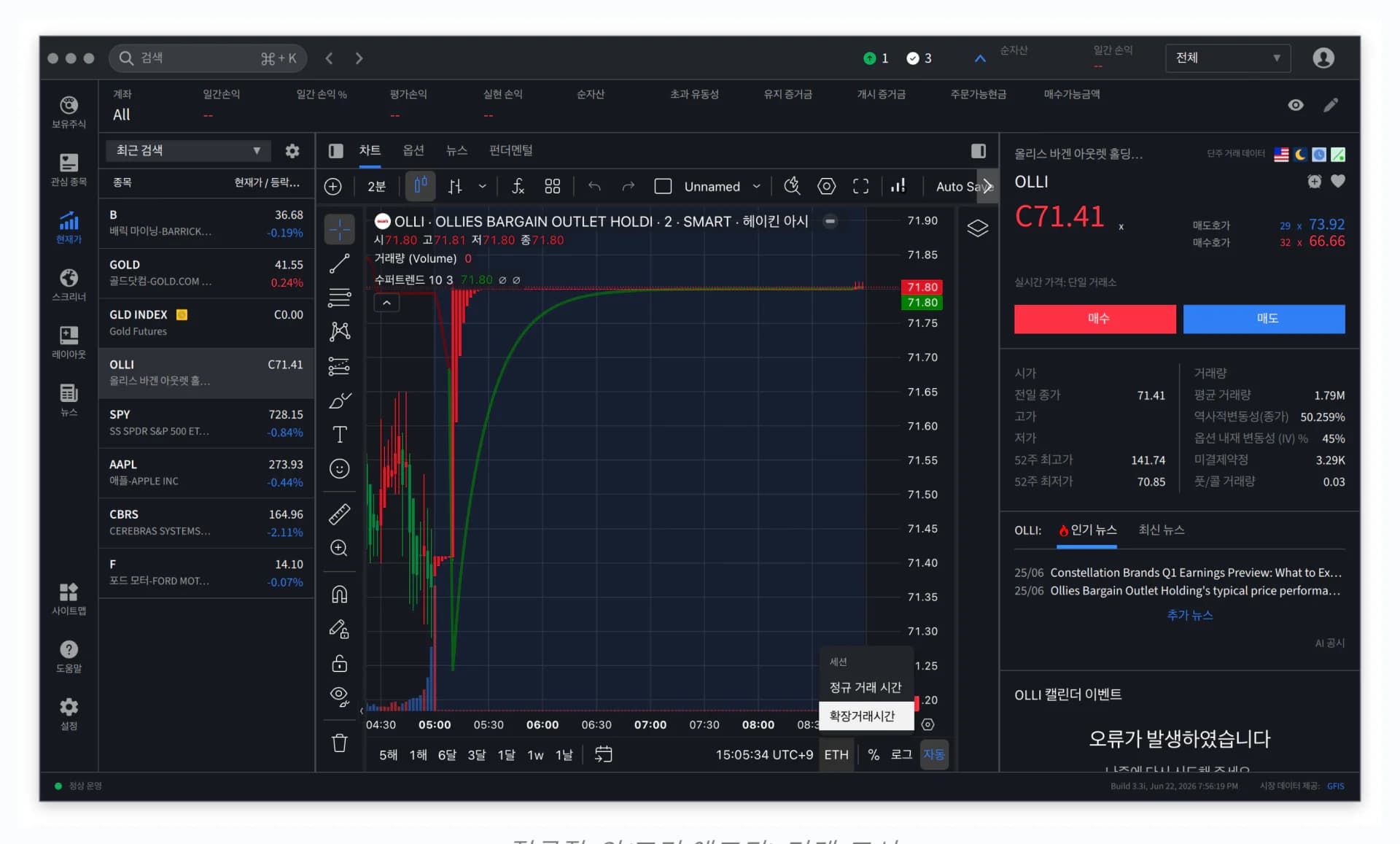The image size is (1400, 844).
Task: Click the search field
Action: tap(208, 58)
